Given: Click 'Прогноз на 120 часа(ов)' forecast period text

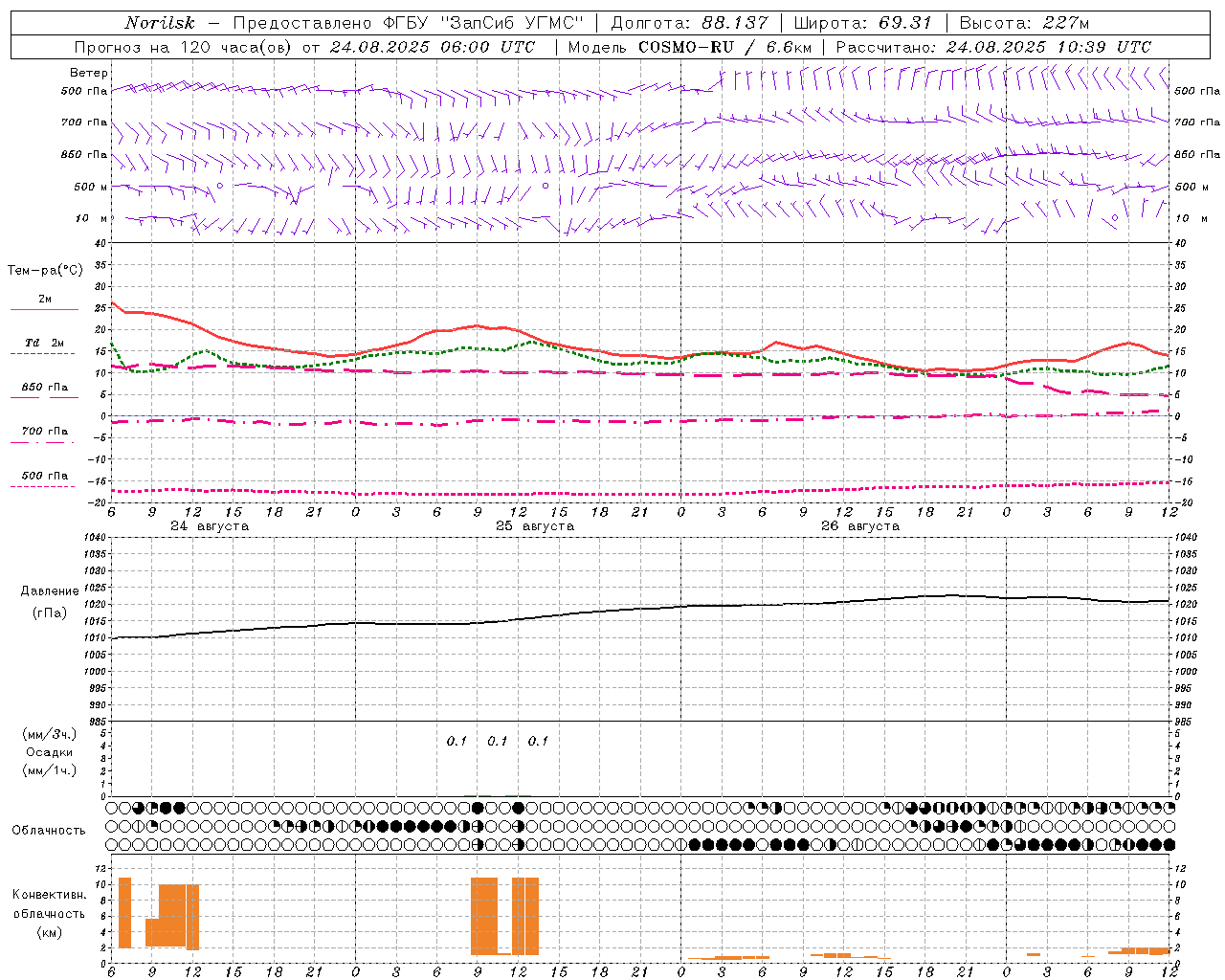Looking at the screenshot, I should click(x=185, y=47).
